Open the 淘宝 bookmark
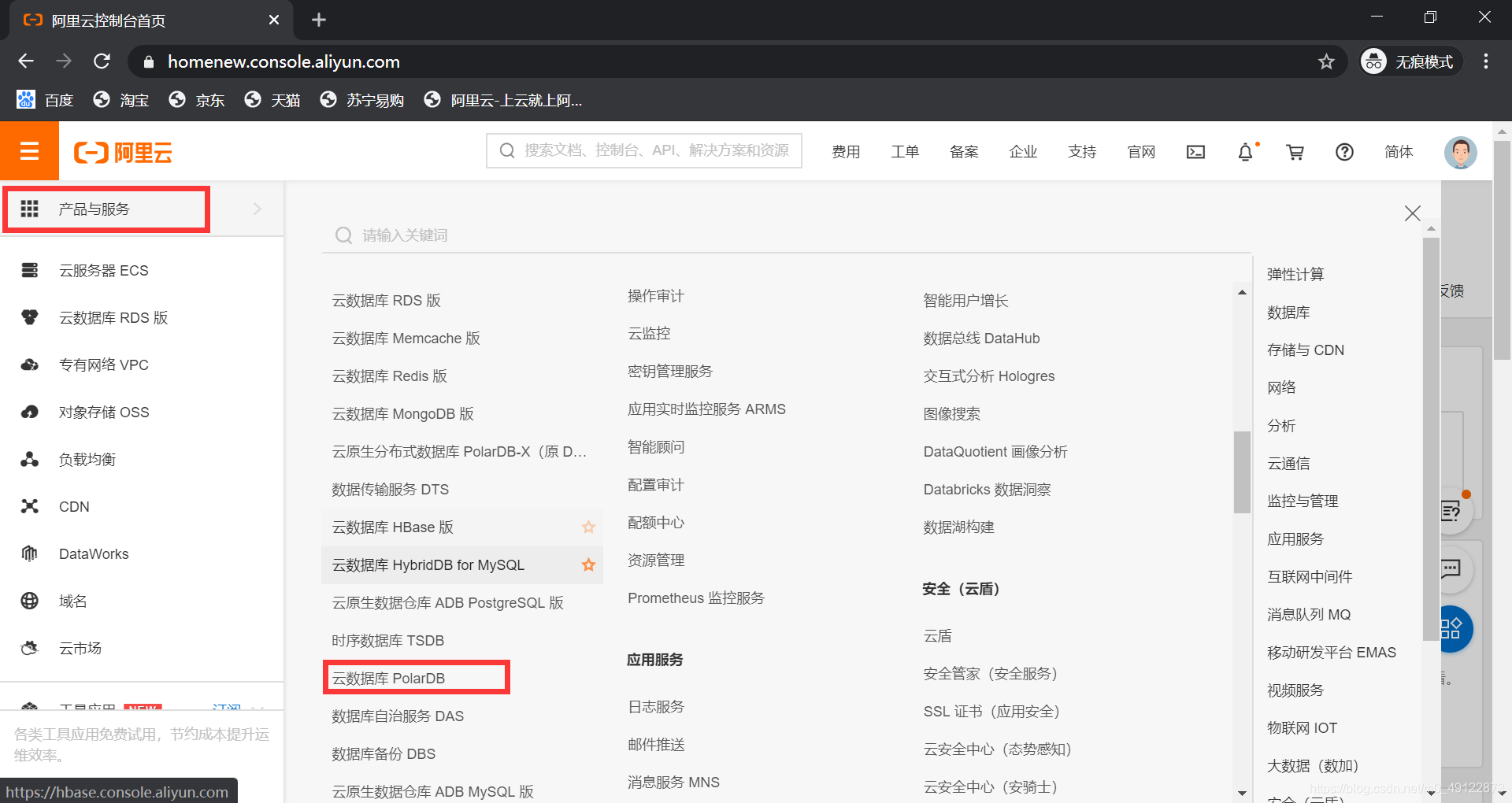Screen dimensions: 1512x803 pyautogui.click(x=120, y=100)
